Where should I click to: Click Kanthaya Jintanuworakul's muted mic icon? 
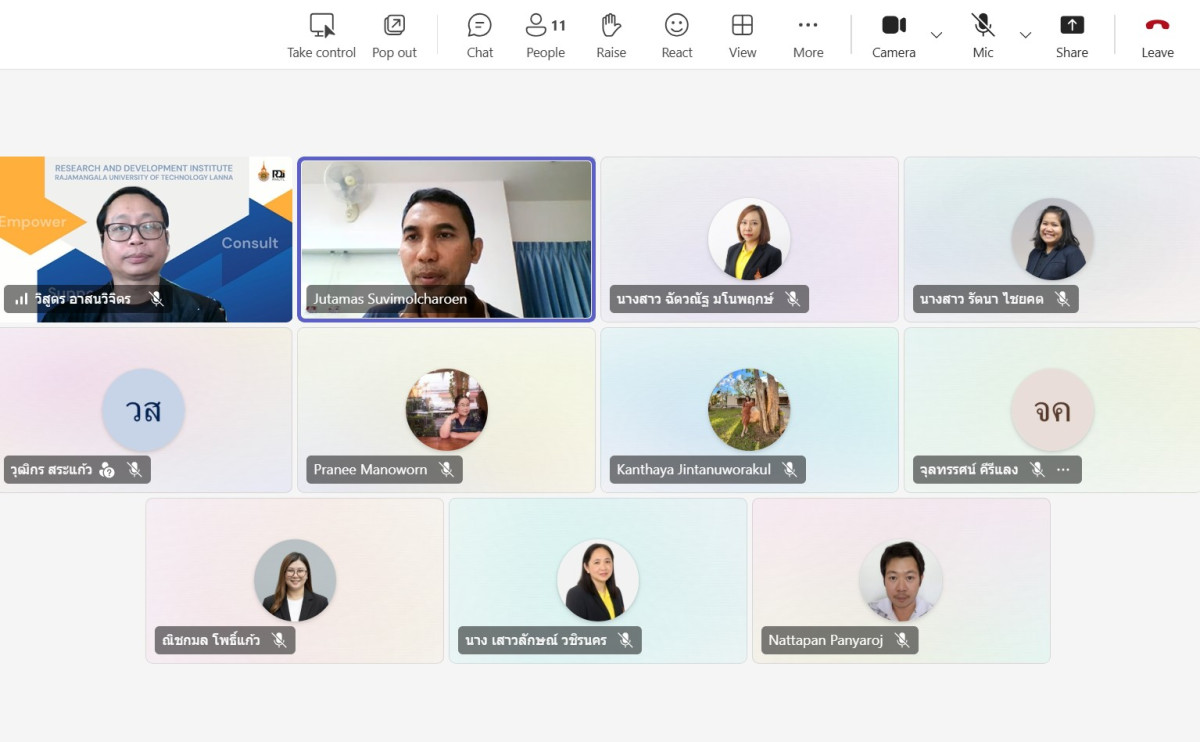(789, 469)
